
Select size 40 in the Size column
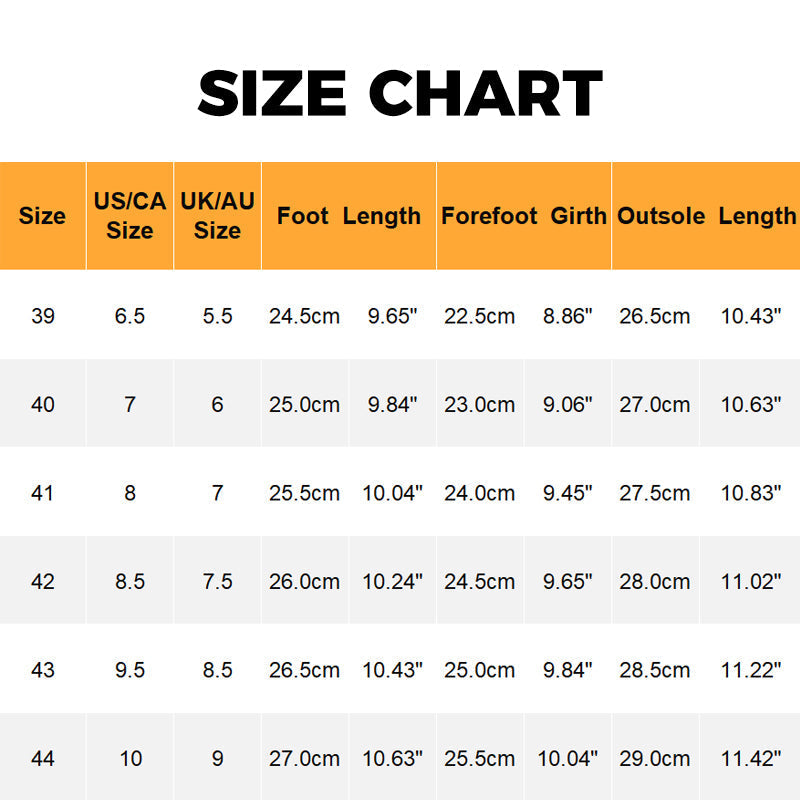click(x=43, y=405)
